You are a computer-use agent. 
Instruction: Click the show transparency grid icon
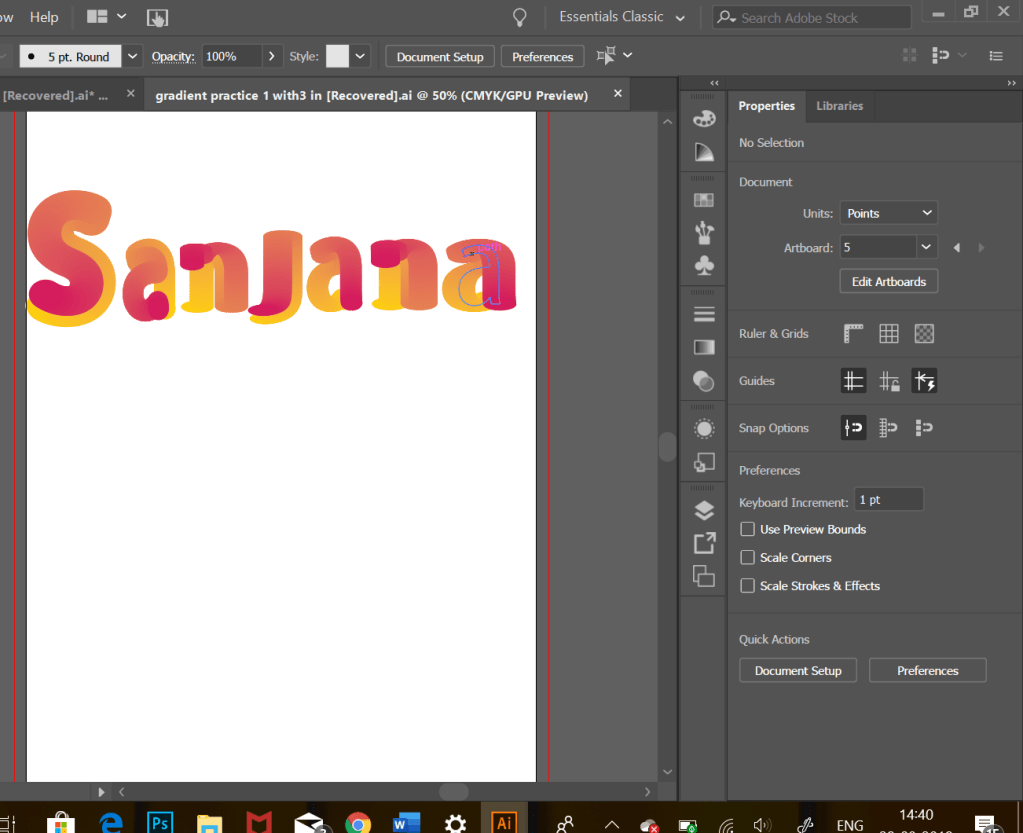(924, 334)
